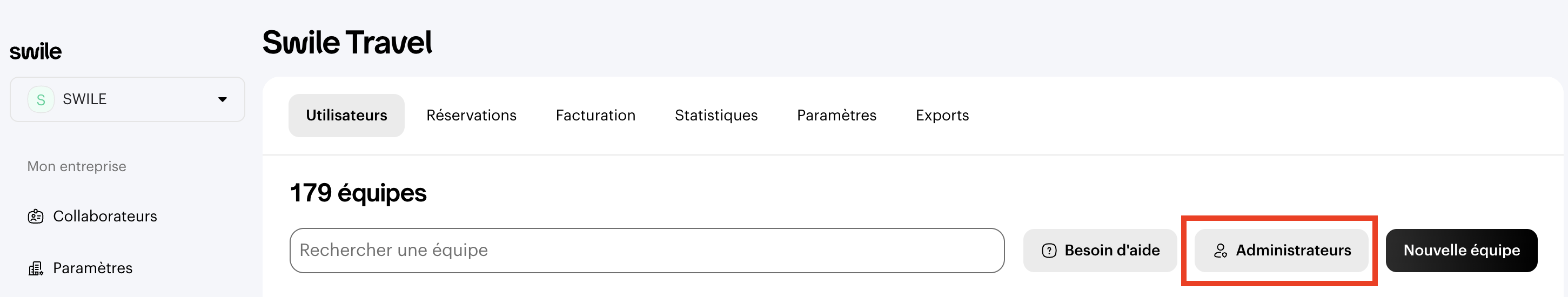Expand the SWILE company dropdown arrow
The image size is (1568, 297).
point(222,99)
